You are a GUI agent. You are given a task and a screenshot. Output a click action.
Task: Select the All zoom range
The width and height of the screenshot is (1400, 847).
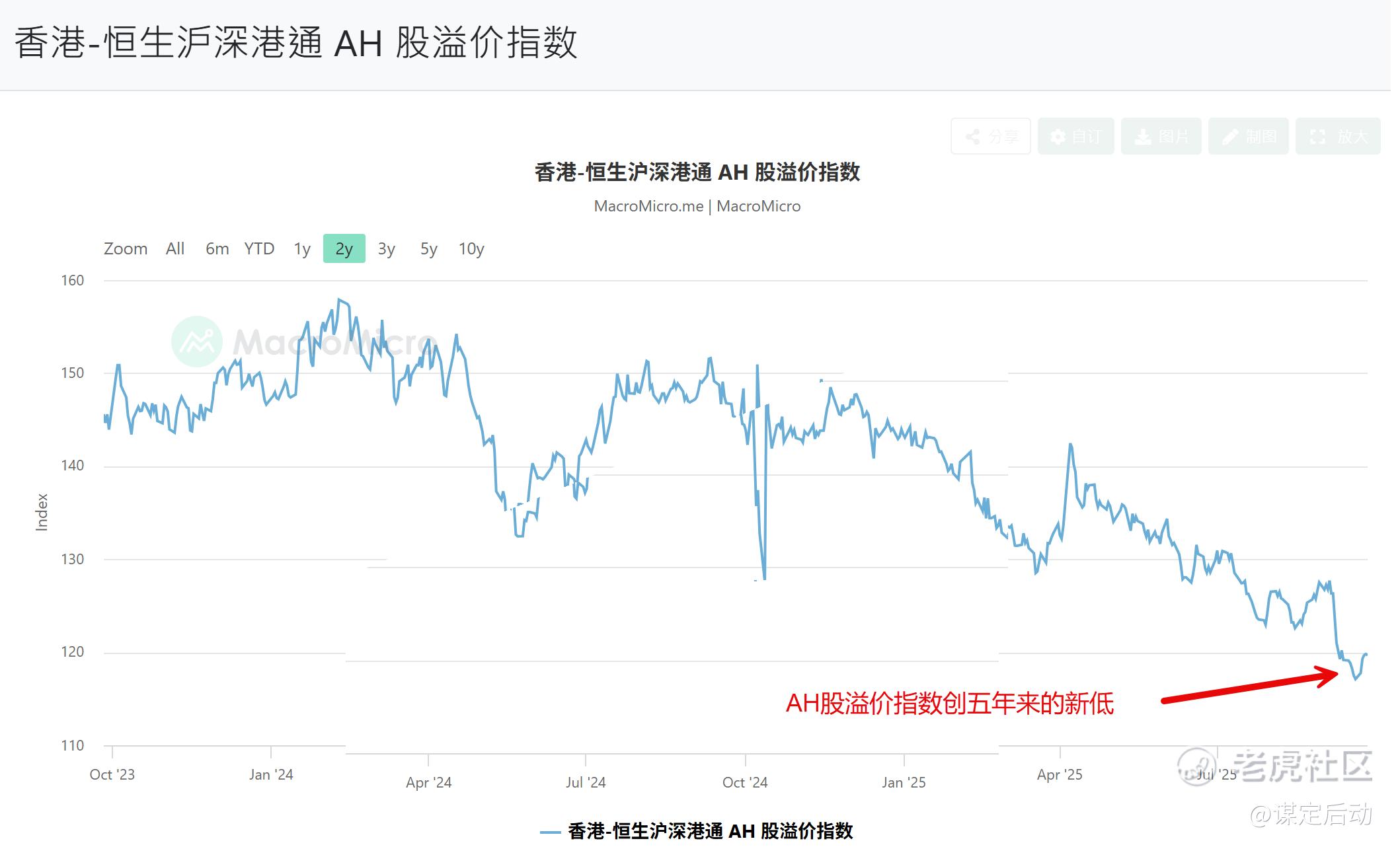click(x=175, y=249)
